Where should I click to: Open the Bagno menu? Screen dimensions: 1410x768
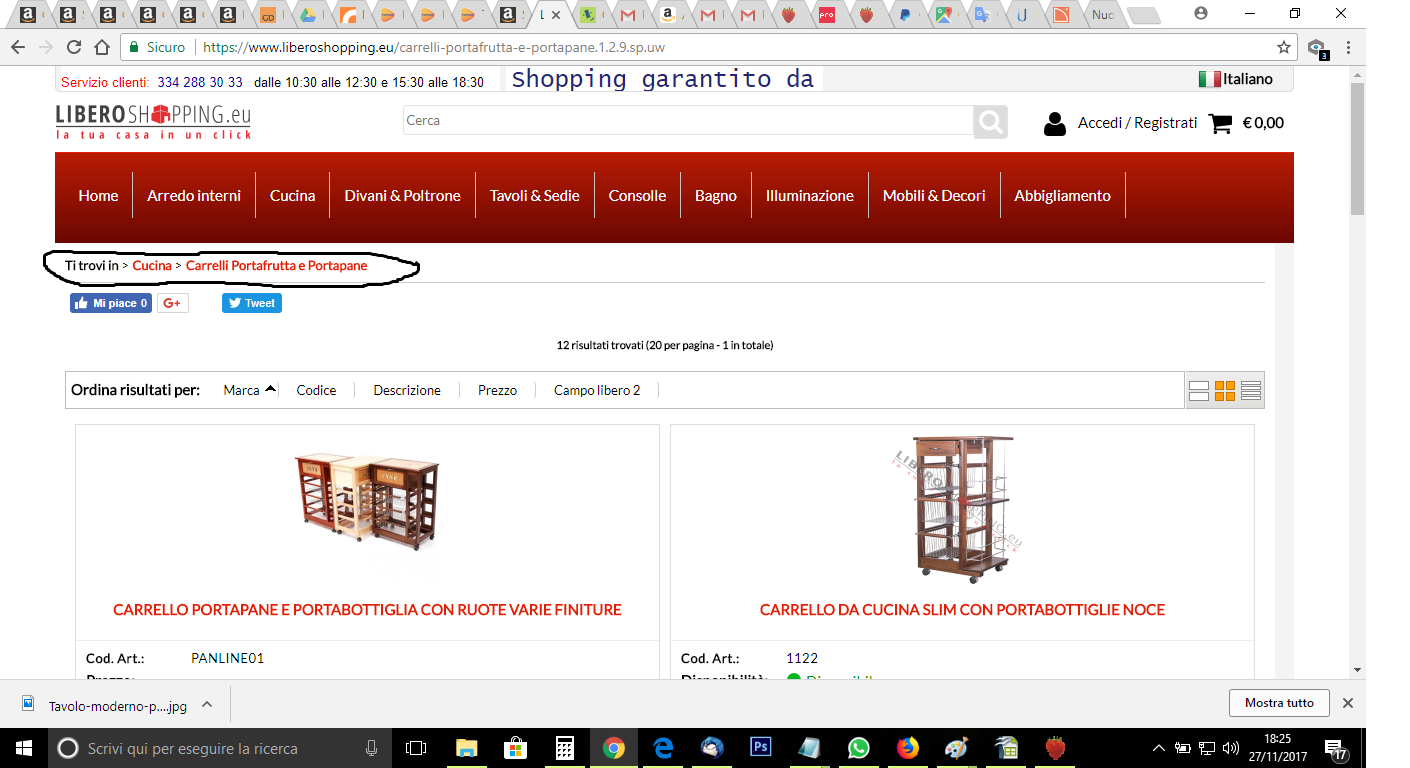(x=716, y=196)
